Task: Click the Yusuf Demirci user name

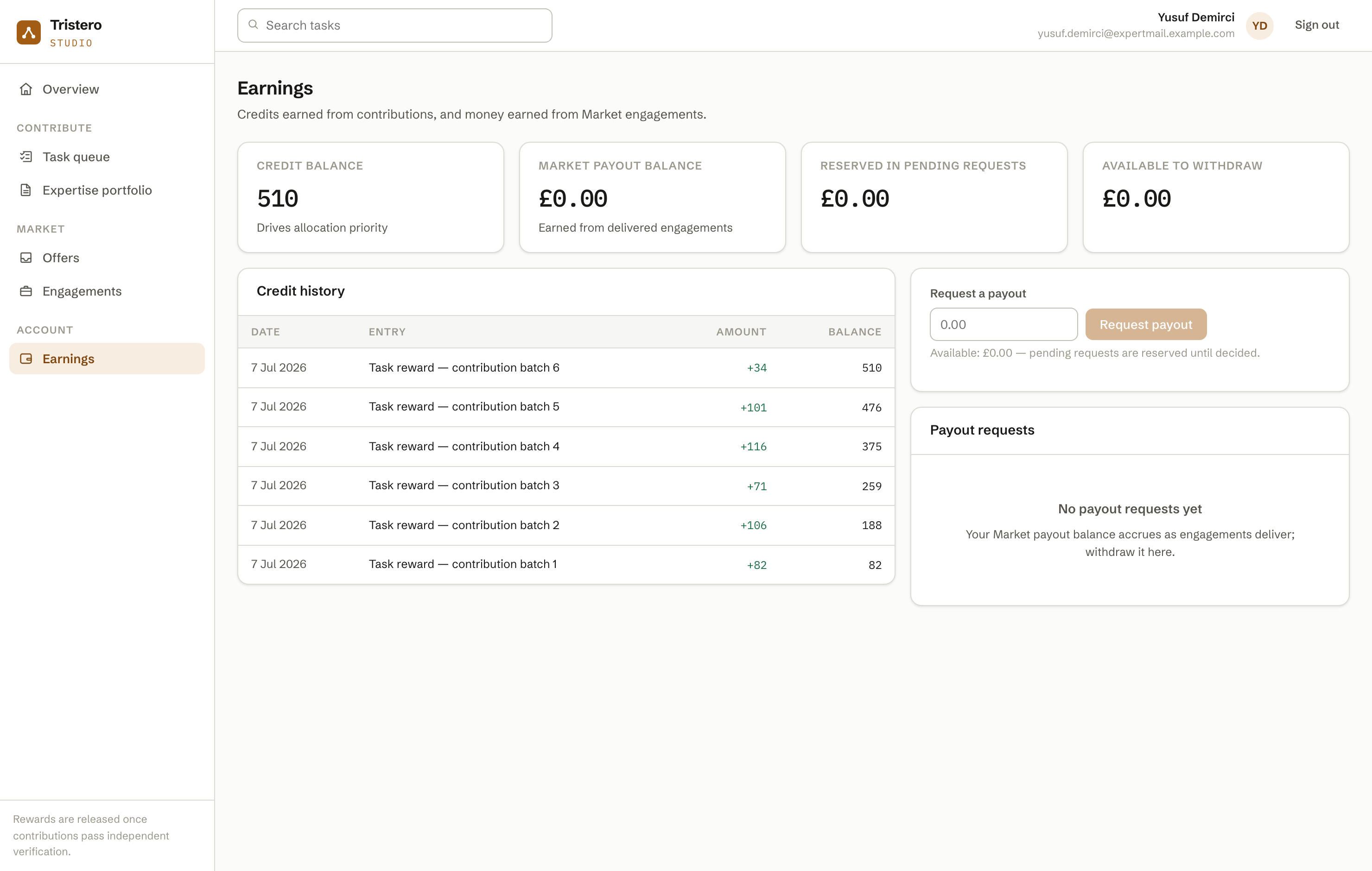Action: click(1195, 17)
